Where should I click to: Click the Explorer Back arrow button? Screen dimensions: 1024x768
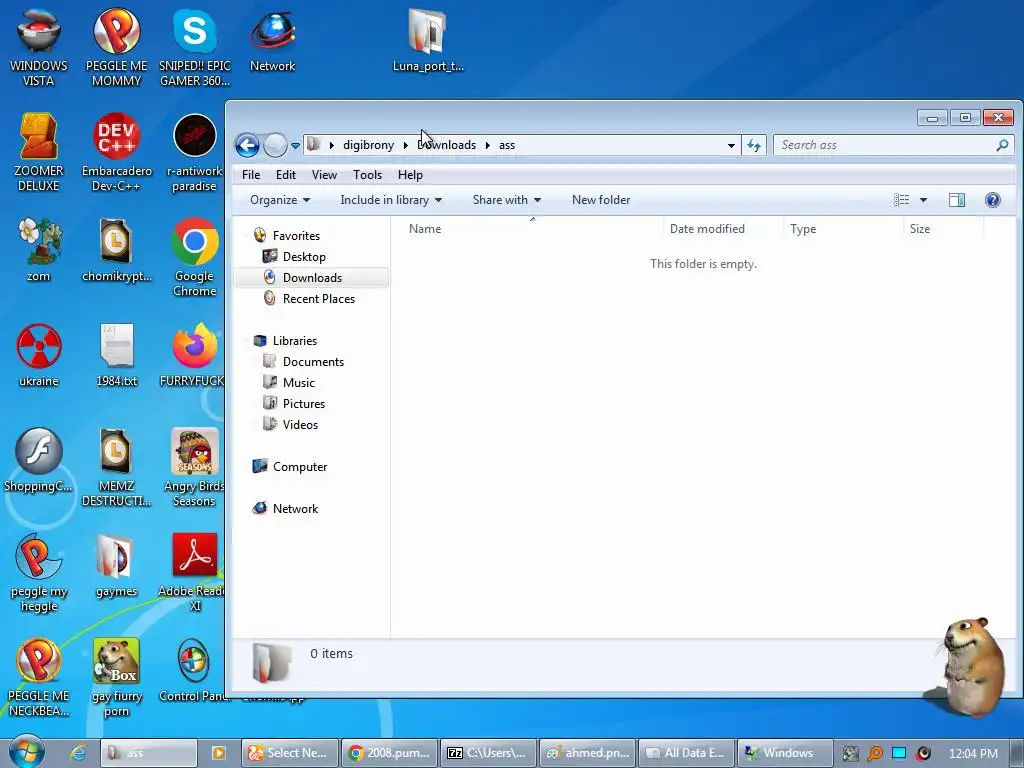(x=248, y=145)
